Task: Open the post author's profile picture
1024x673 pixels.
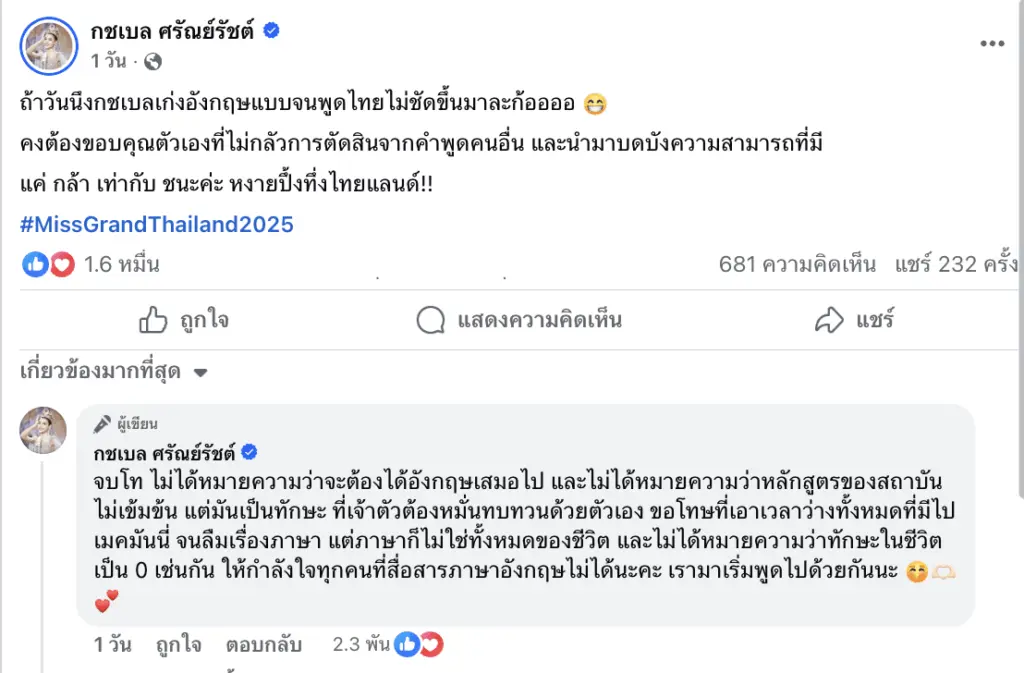Action: click(48, 46)
